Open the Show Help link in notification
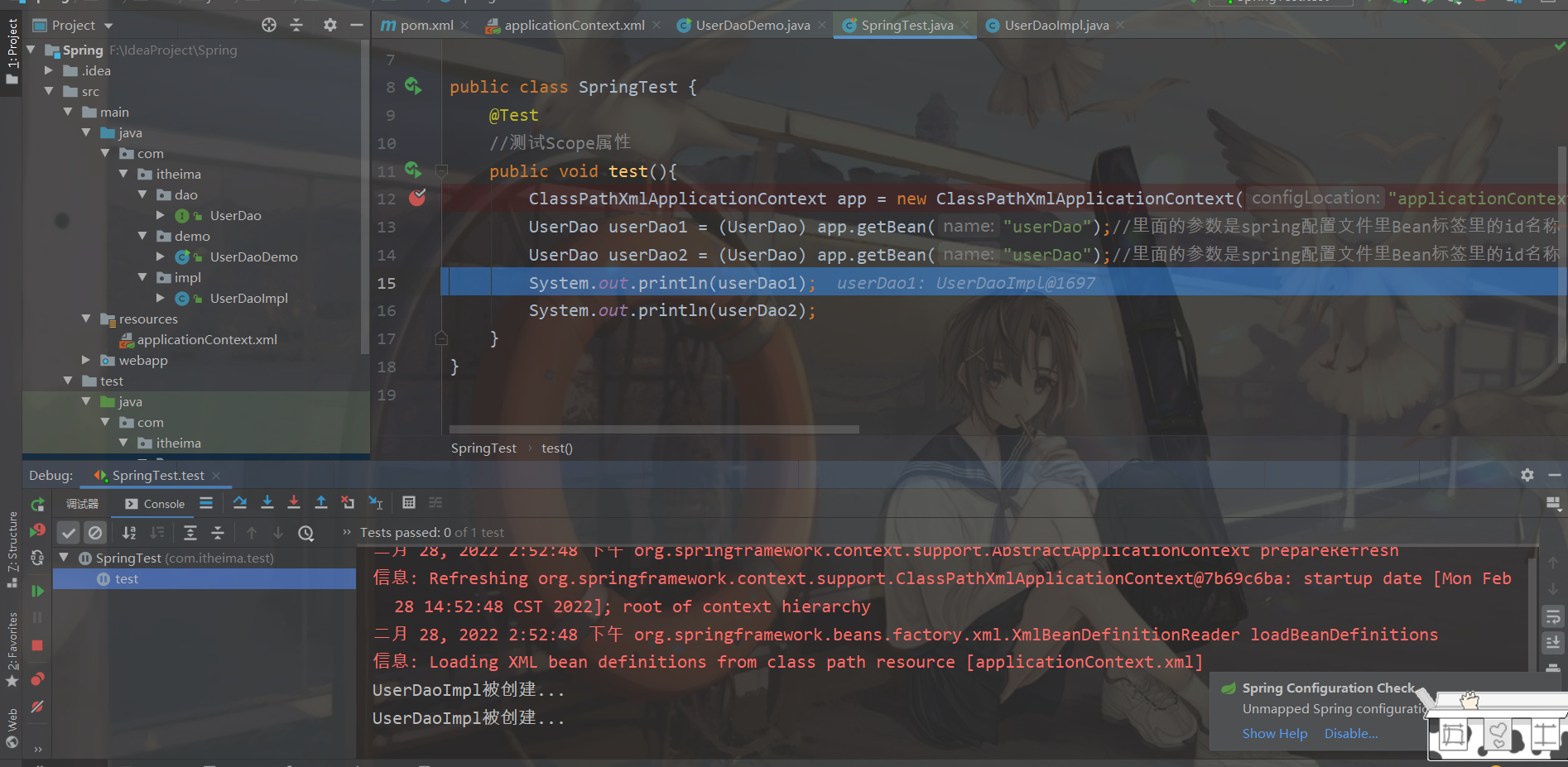Screen dimensions: 1568x767 1275,734
